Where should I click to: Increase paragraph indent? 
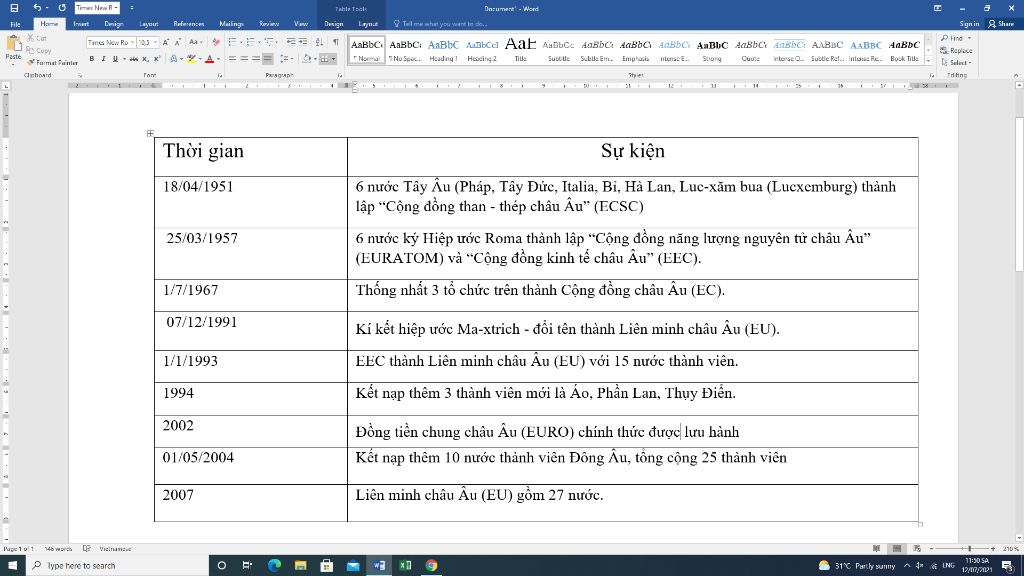(x=303, y=42)
